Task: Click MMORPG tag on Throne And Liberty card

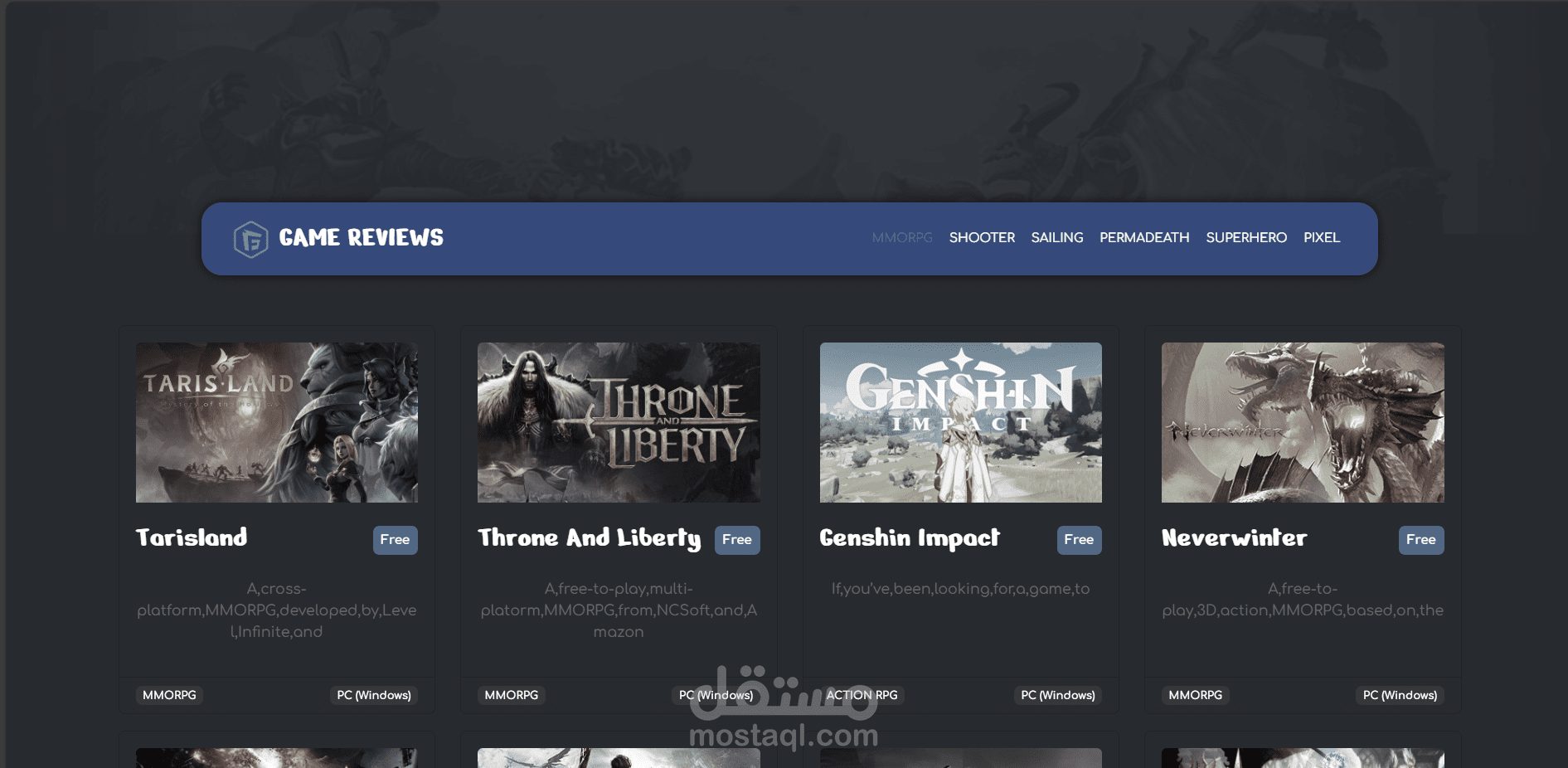Action: tap(512, 695)
